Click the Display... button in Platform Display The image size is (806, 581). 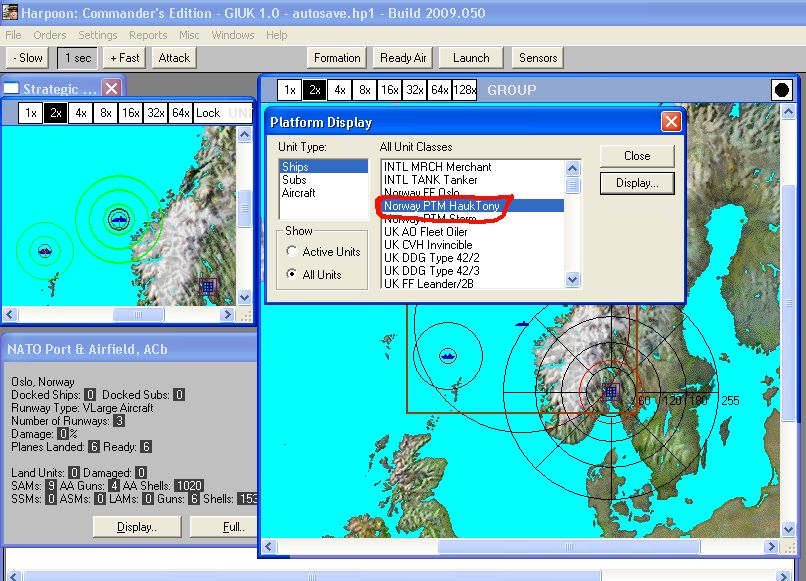tap(637, 184)
